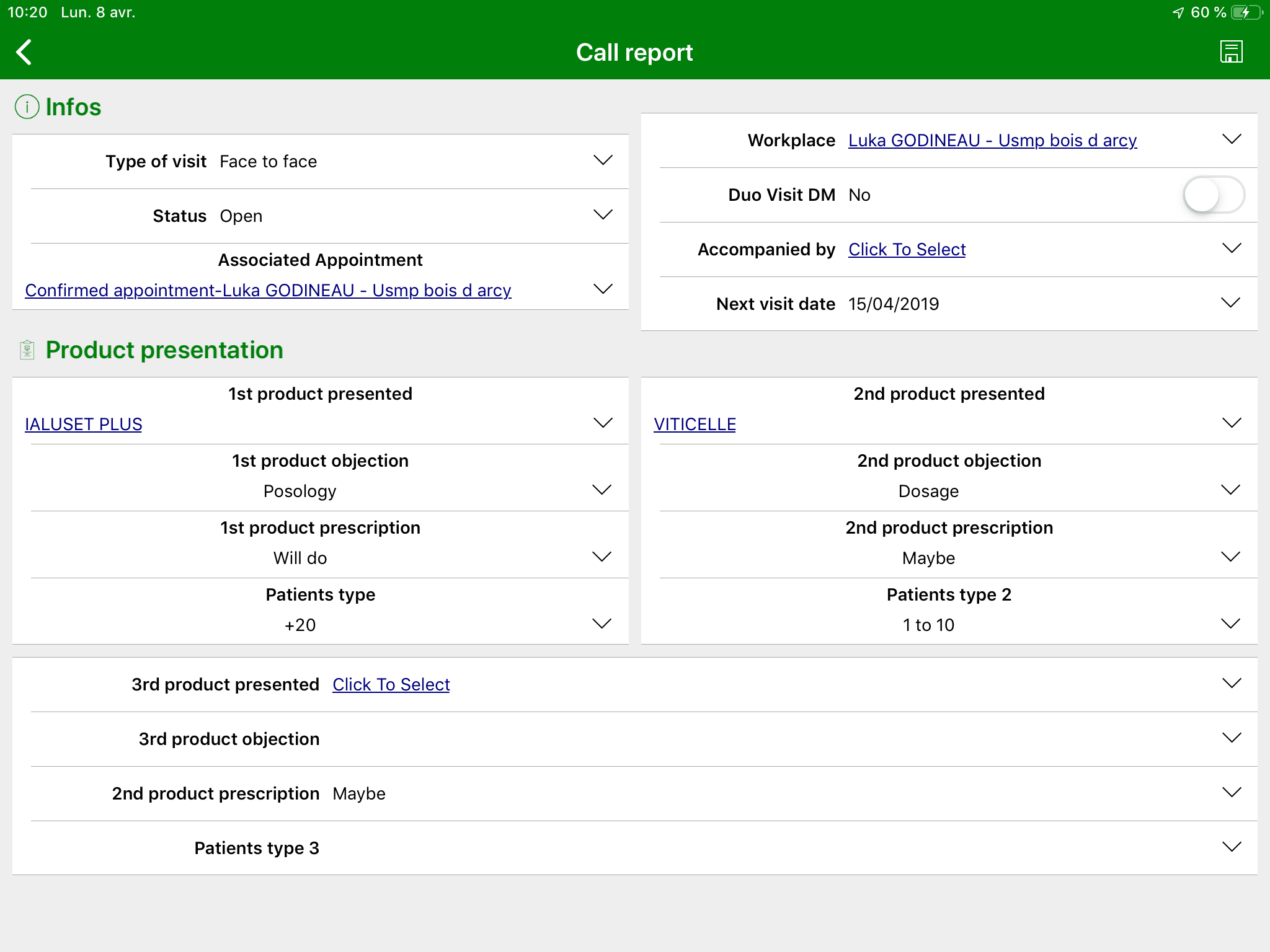Image resolution: width=1270 pixels, height=952 pixels.
Task: Expand the 1st product prescription chevron
Action: (602, 557)
